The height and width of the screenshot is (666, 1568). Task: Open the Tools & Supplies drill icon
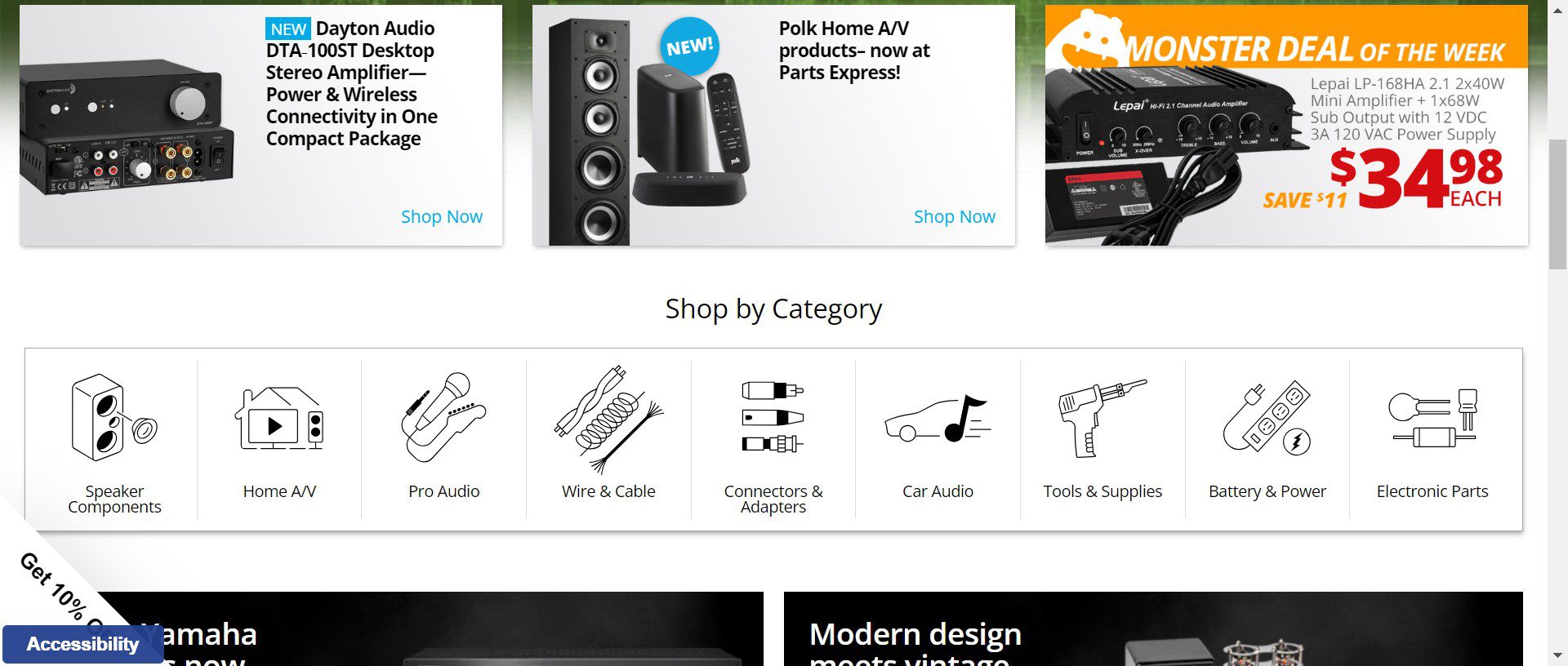point(1102,417)
